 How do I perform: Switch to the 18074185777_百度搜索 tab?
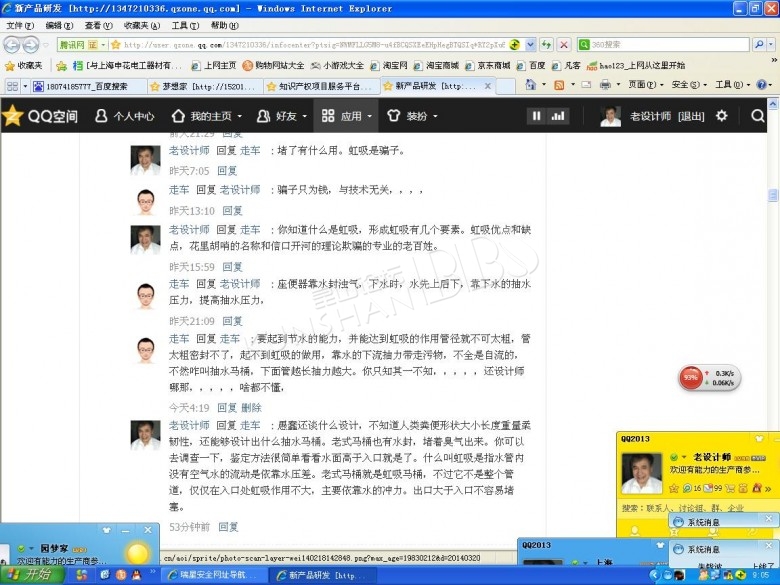click(x=89, y=87)
